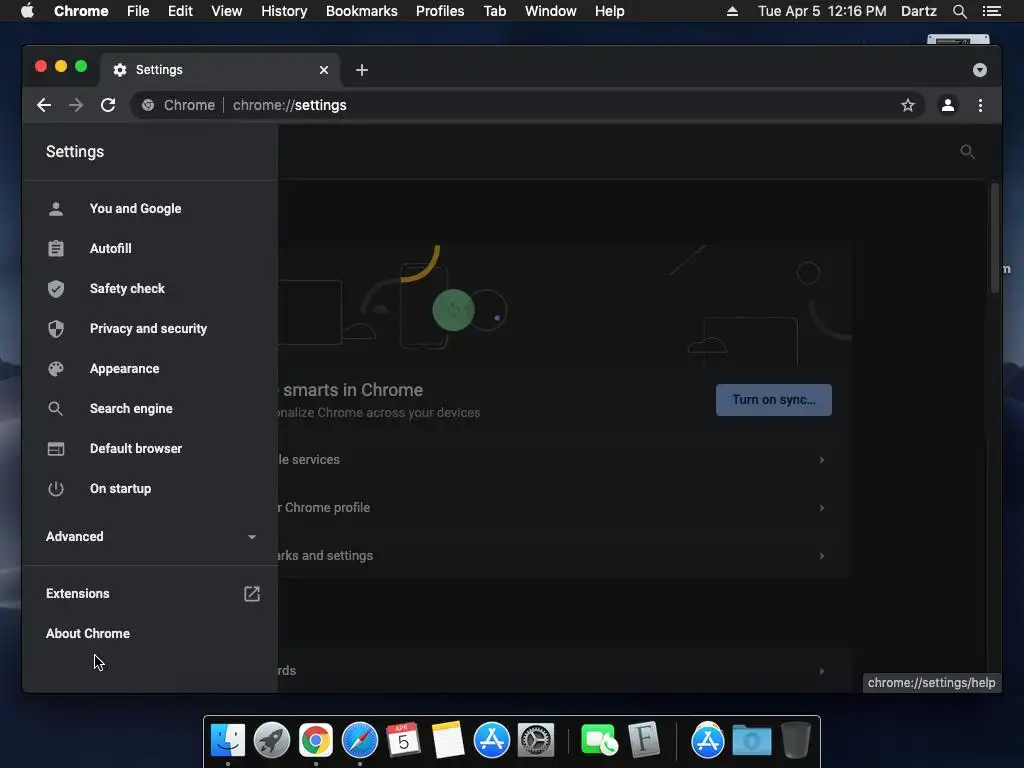This screenshot has height=768, width=1024.
Task: Click the eject icon in menu bar
Action: tap(732, 11)
